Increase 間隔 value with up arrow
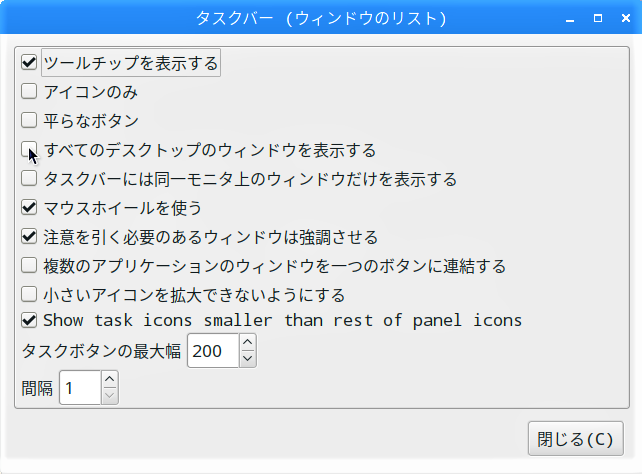642x474 pixels. (x=110, y=380)
